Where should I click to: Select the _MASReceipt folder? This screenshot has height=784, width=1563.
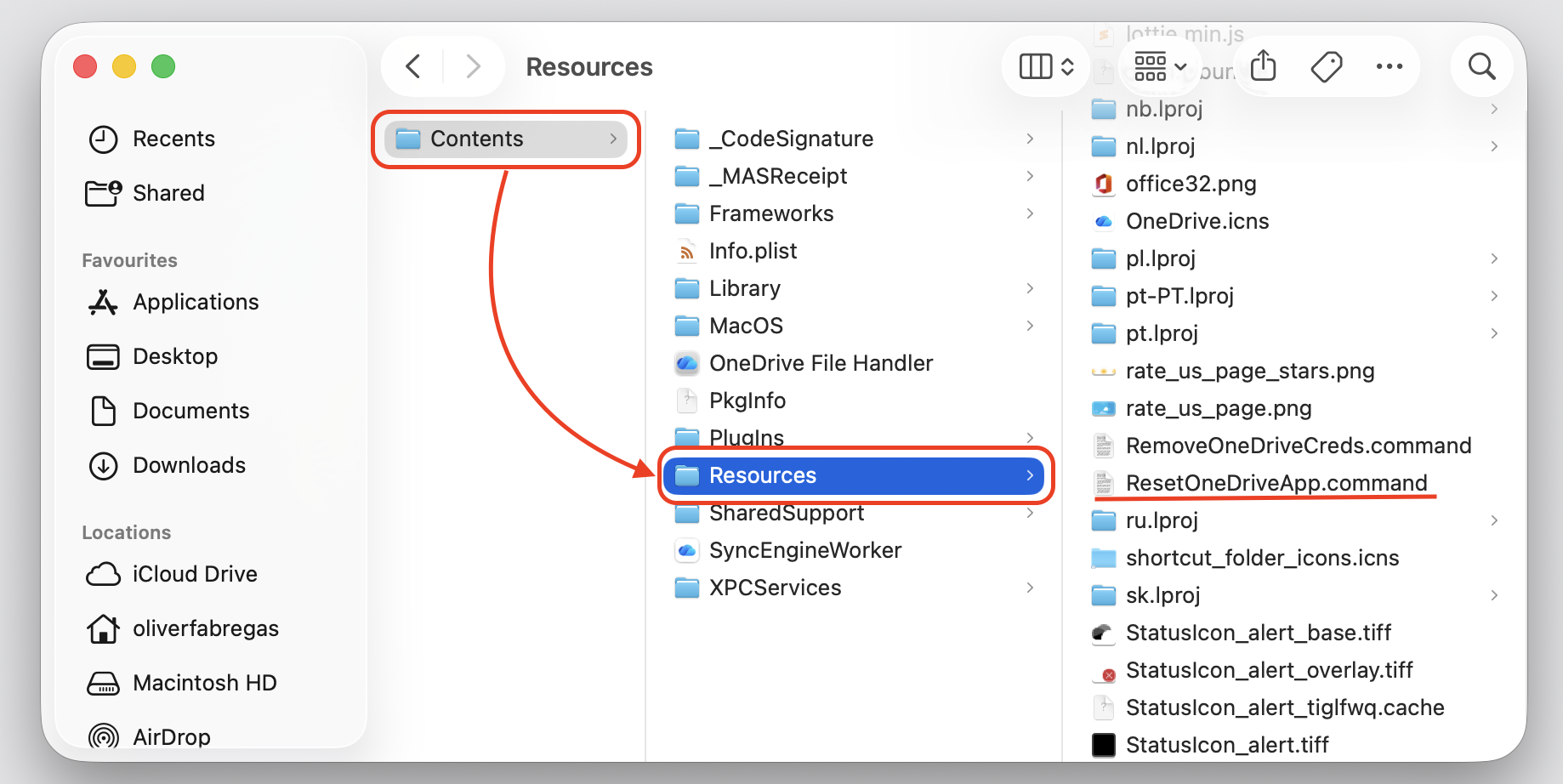point(854,176)
